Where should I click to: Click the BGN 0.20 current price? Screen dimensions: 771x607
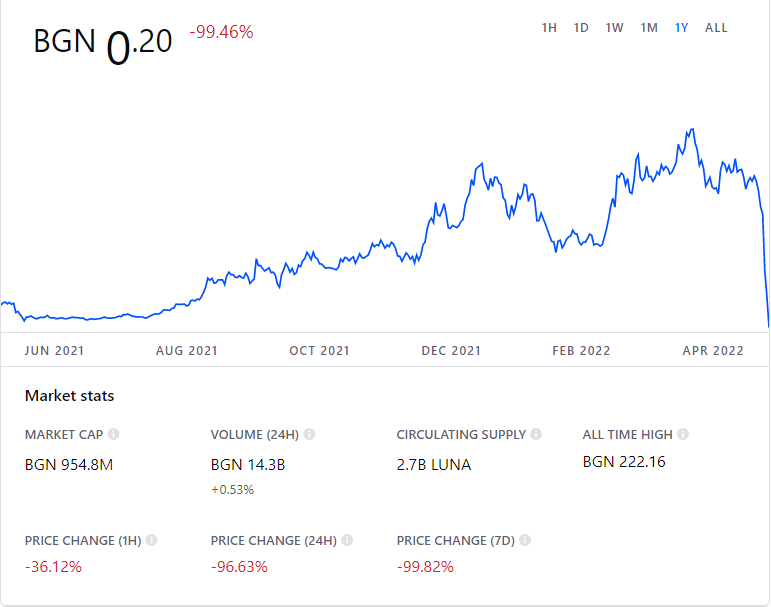click(x=103, y=42)
